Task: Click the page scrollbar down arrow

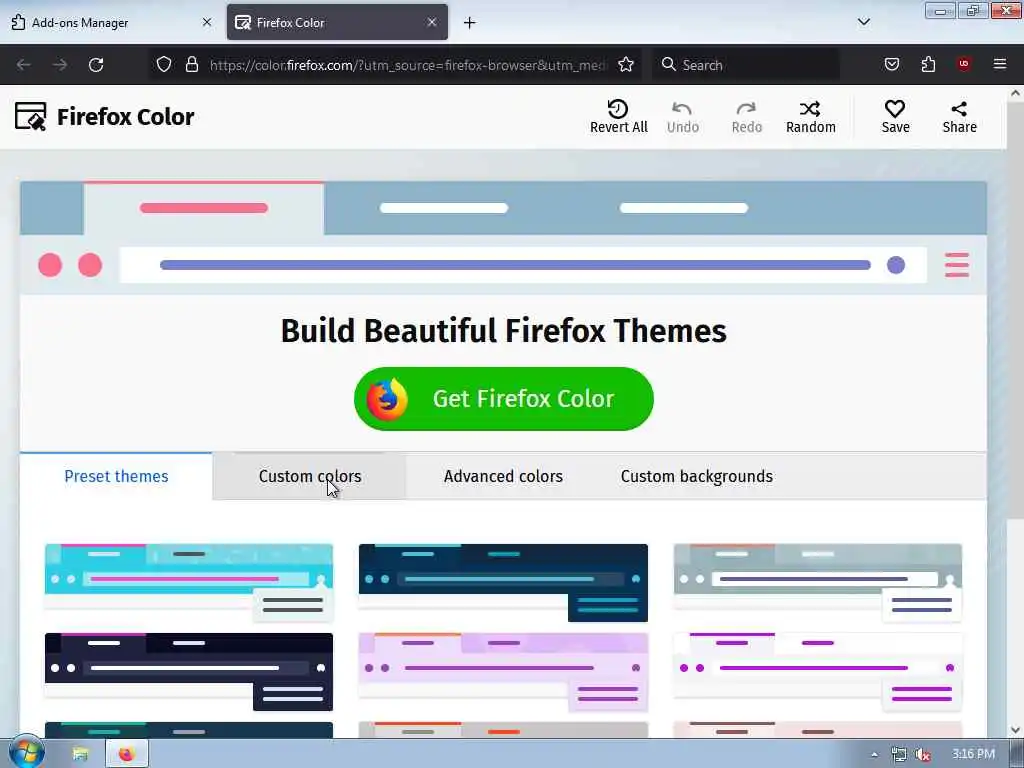Action: (1015, 730)
